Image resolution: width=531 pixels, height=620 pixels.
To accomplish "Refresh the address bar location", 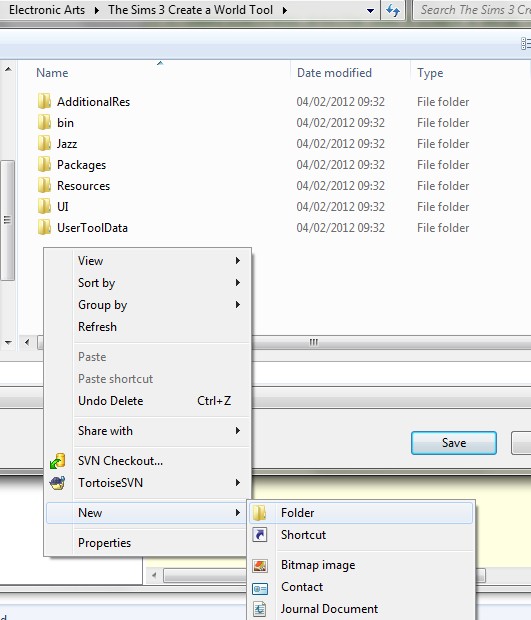I will 393,10.
